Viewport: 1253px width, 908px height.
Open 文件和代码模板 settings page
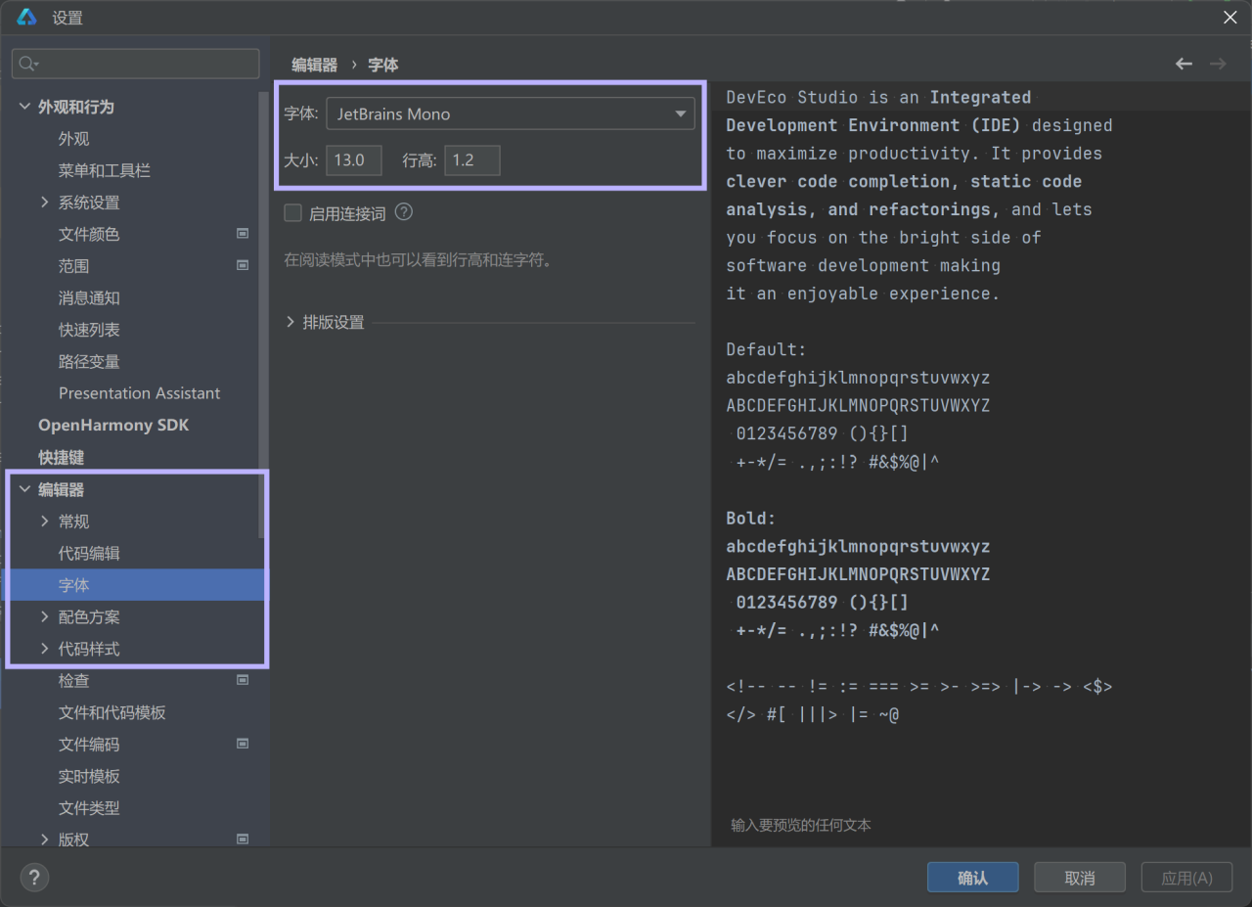pyautogui.click(x=112, y=712)
